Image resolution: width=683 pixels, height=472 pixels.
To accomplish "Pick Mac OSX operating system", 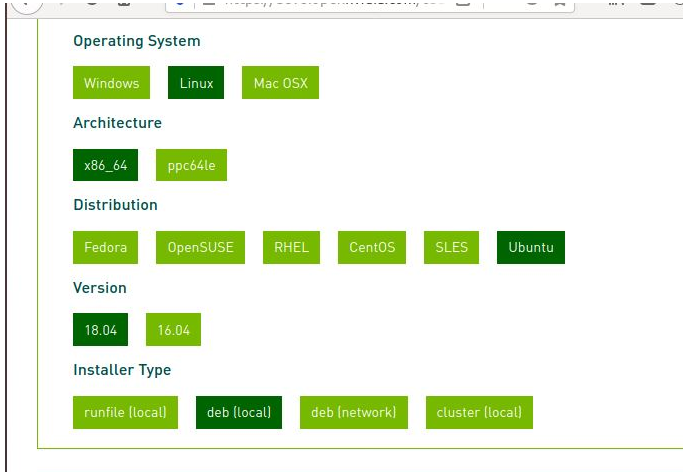I will (x=281, y=83).
